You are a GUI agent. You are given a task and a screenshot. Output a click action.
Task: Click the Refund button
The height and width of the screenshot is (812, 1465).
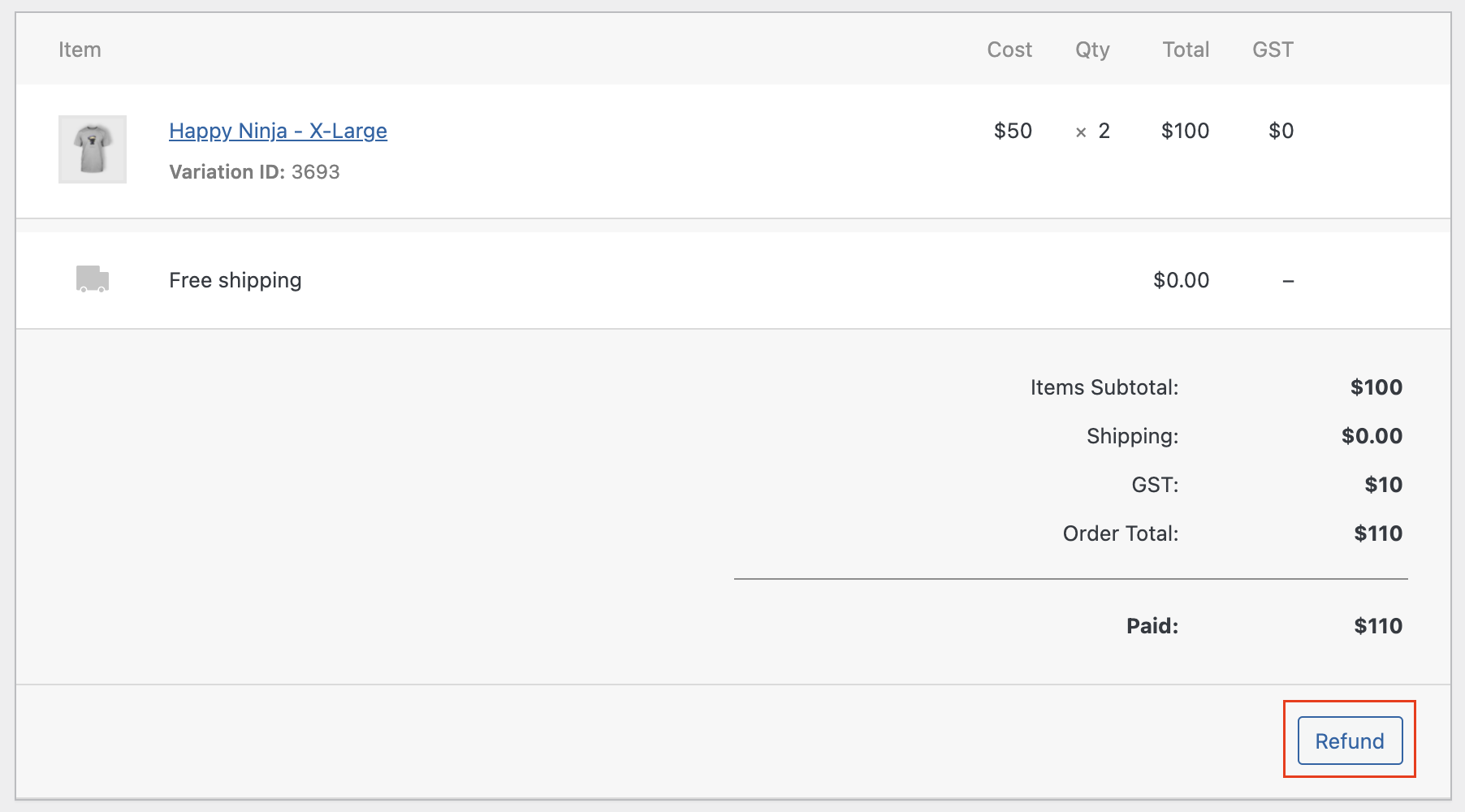tap(1350, 741)
